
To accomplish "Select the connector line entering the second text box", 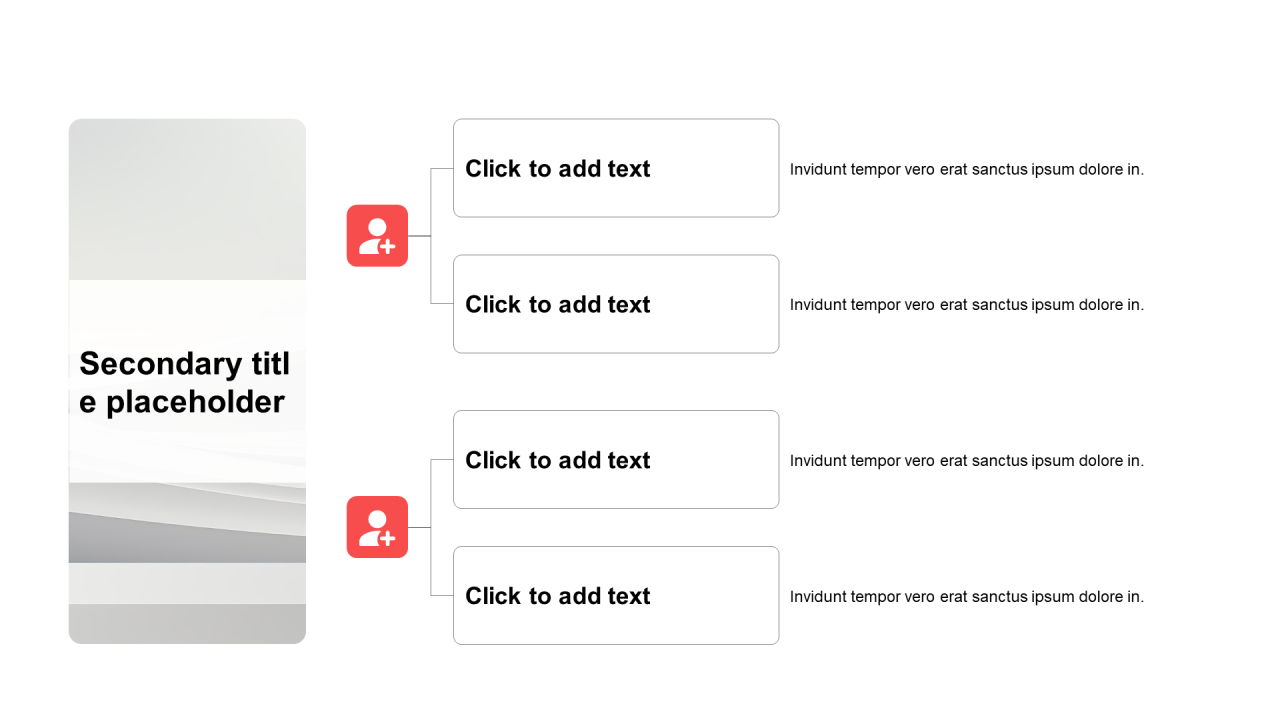I will point(442,303).
